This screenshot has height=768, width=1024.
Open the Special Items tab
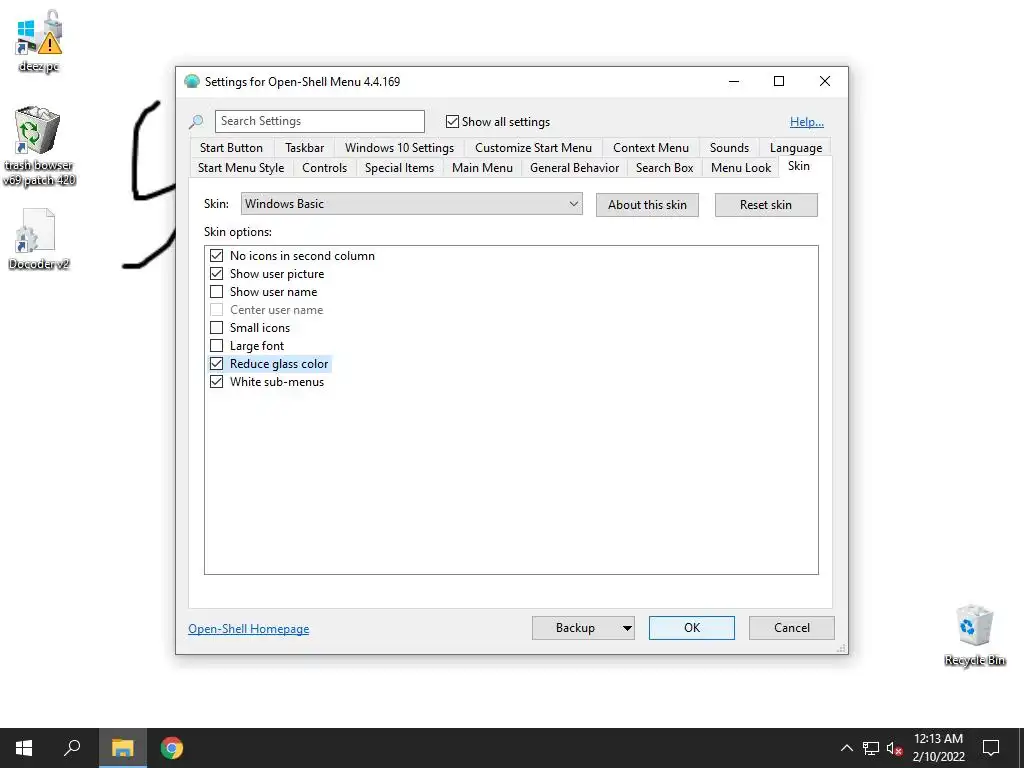(x=399, y=168)
